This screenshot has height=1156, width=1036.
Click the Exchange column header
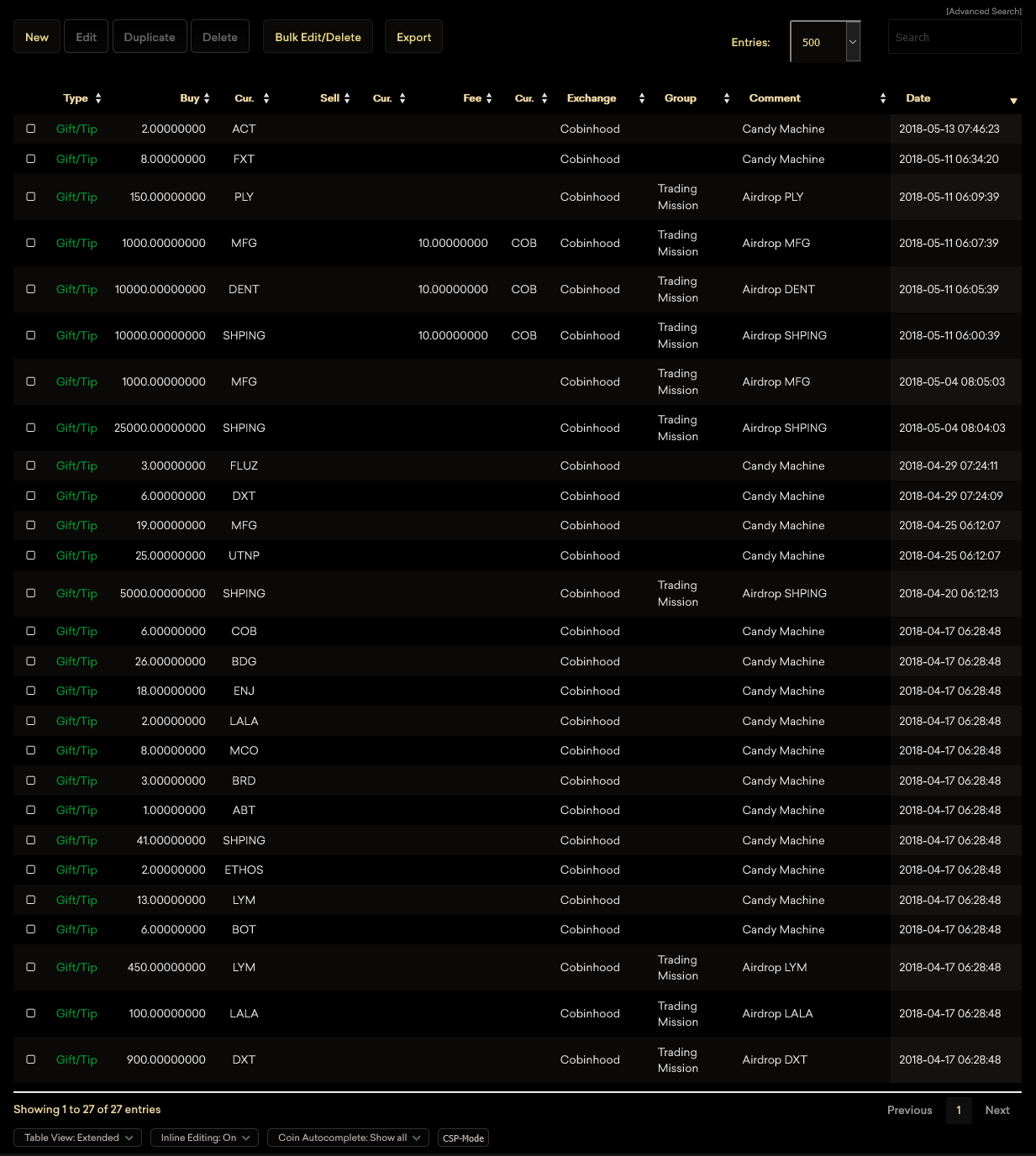tap(592, 98)
